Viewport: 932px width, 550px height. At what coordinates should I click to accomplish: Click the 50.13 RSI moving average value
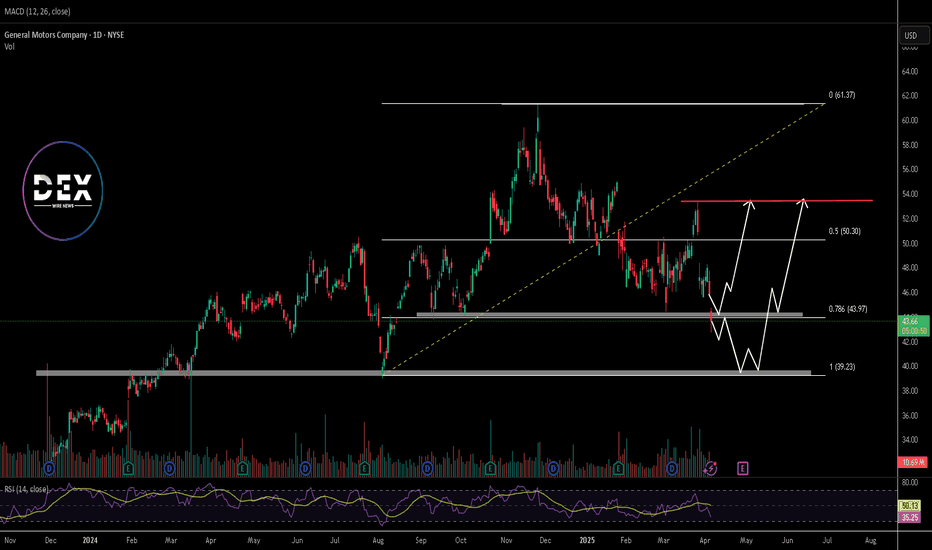(x=910, y=505)
